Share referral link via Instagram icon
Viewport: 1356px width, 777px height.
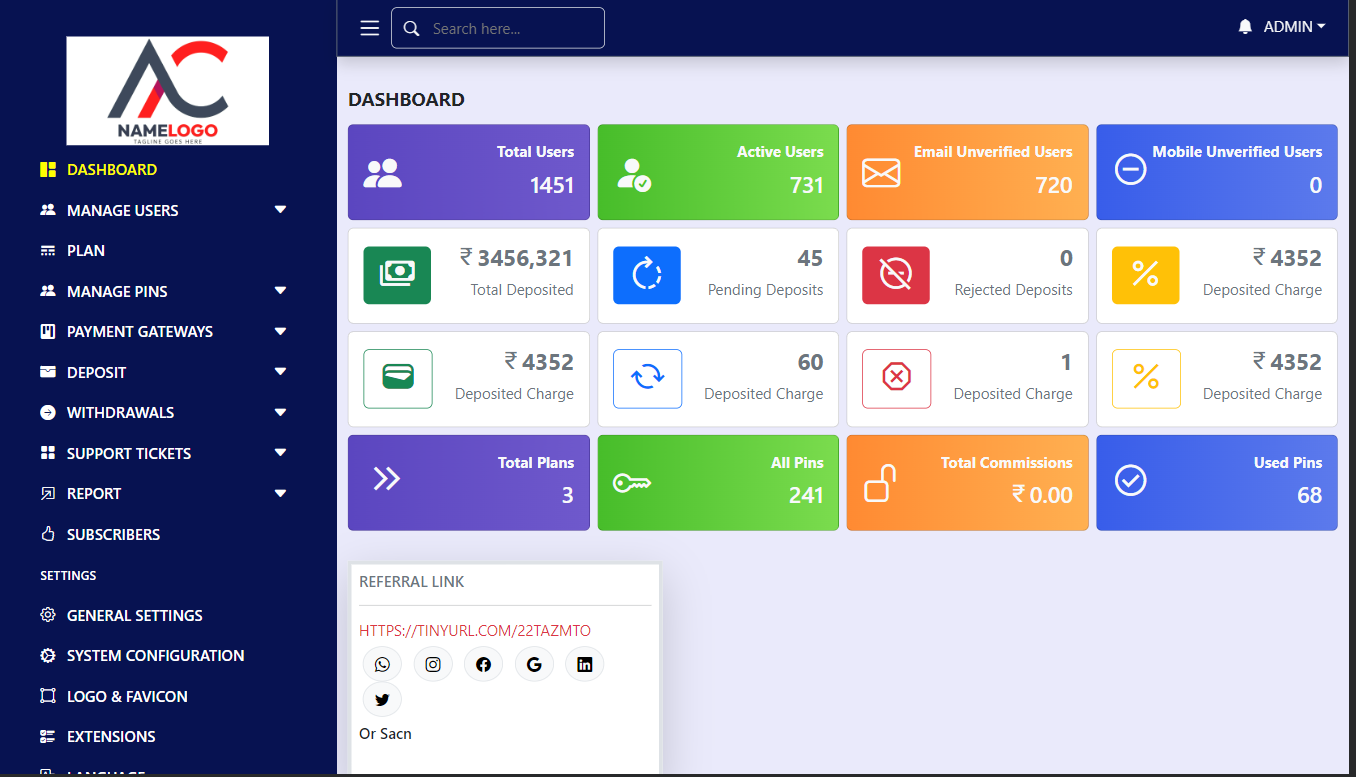point(433,664)
